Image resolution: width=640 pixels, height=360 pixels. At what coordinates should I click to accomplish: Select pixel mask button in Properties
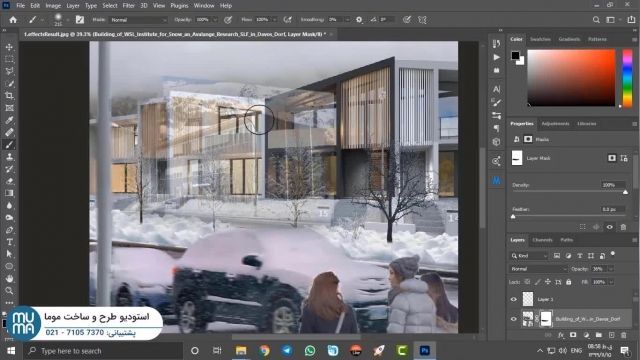coord(611,158)
